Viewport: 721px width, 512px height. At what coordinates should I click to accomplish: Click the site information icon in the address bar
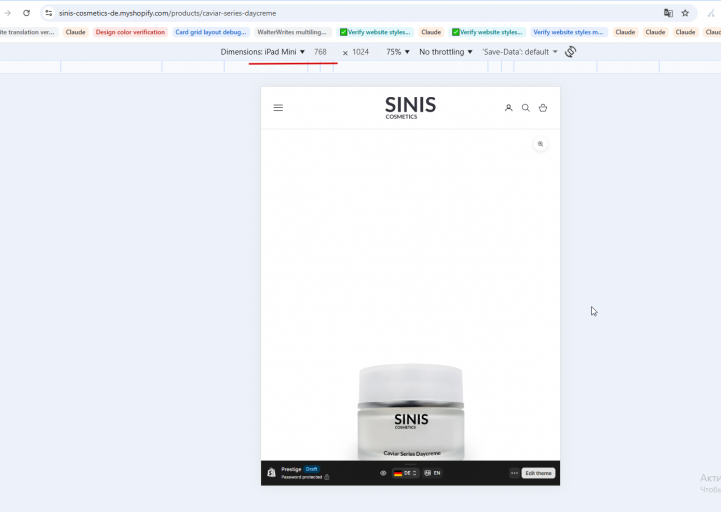tap(49, 13)
